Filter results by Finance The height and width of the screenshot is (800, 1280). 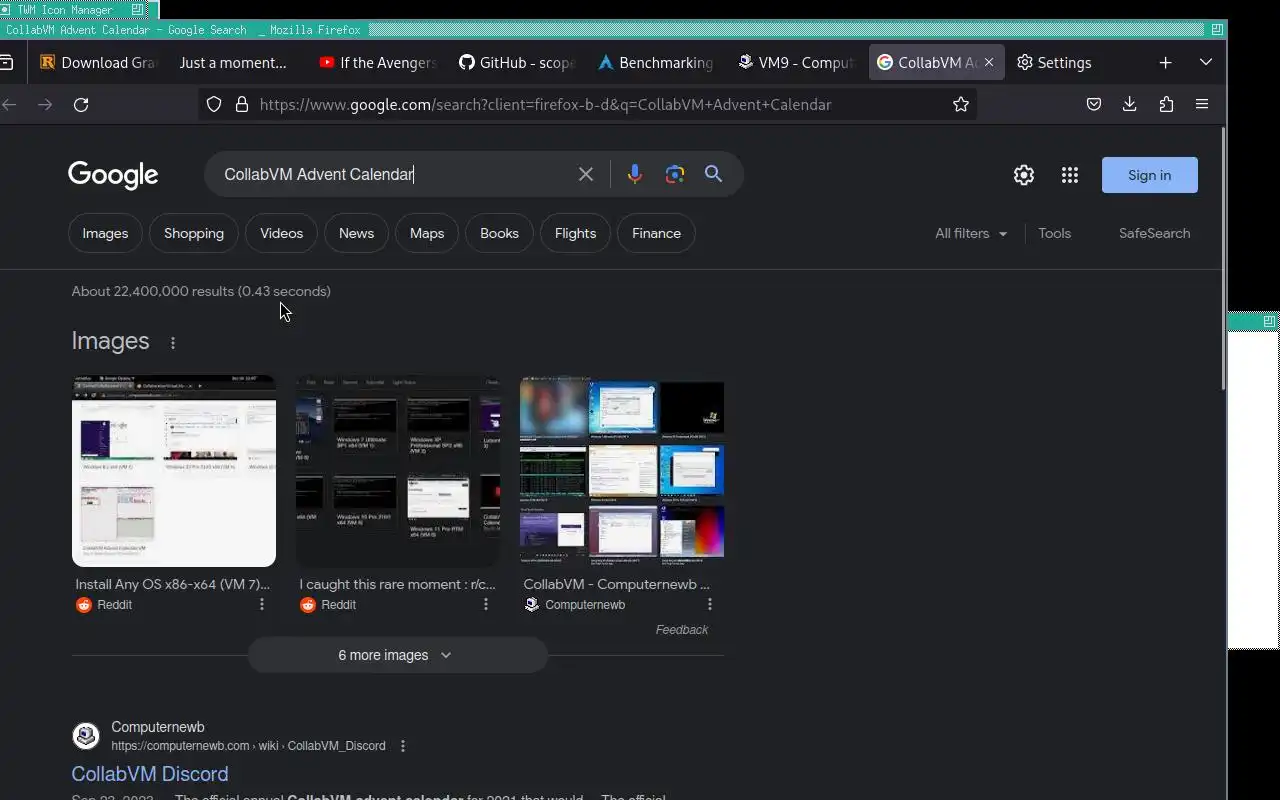[x=656, y=233]
